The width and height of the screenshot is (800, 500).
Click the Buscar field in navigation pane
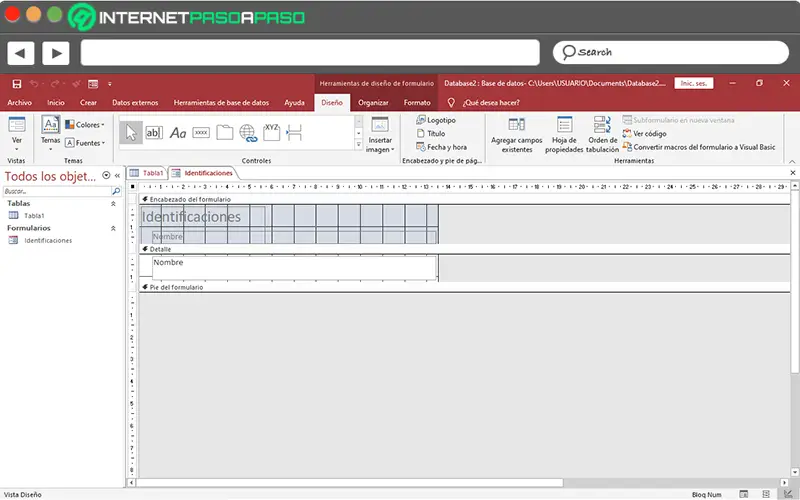coord(57,191)
